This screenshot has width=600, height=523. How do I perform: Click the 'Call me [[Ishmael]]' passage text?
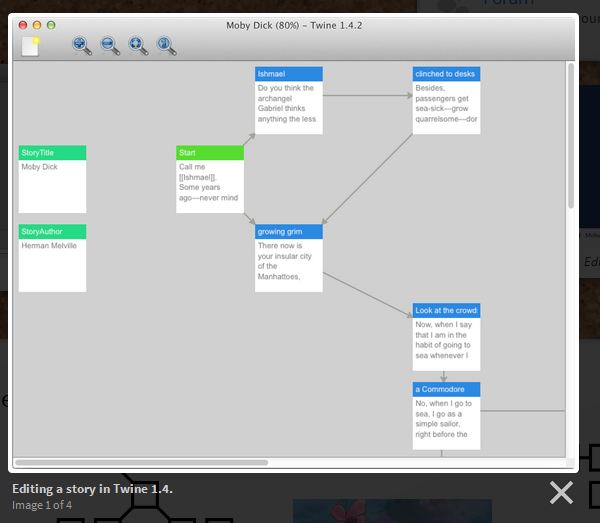pyautogui.click(x=209, y=182)
